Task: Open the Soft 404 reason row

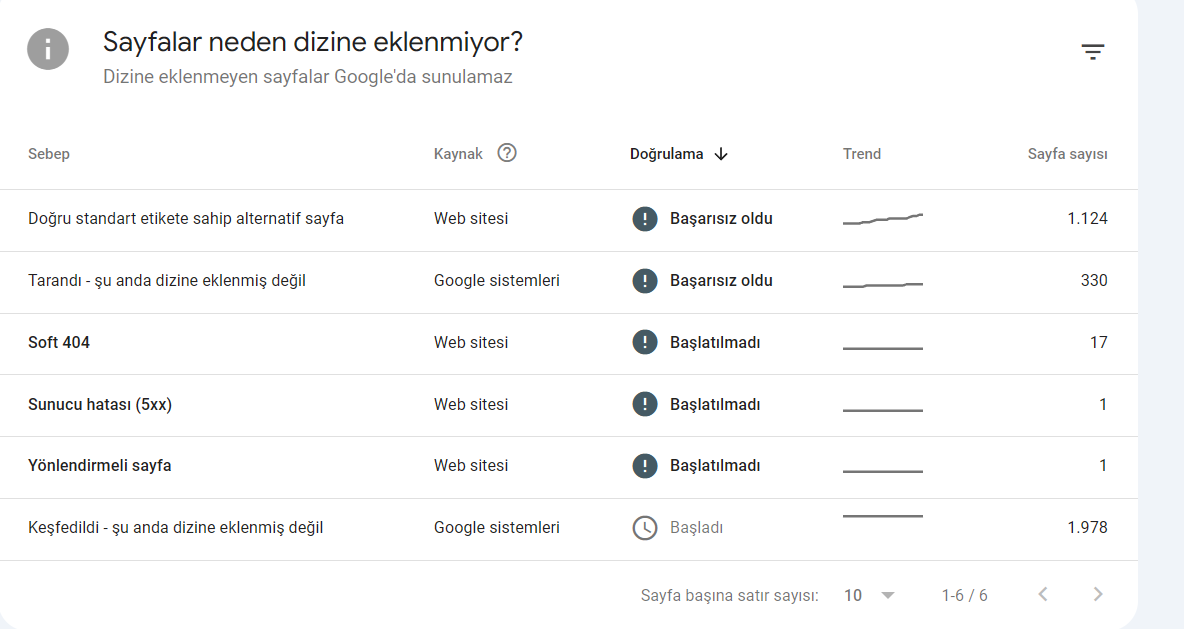Action: click(569, 343)
